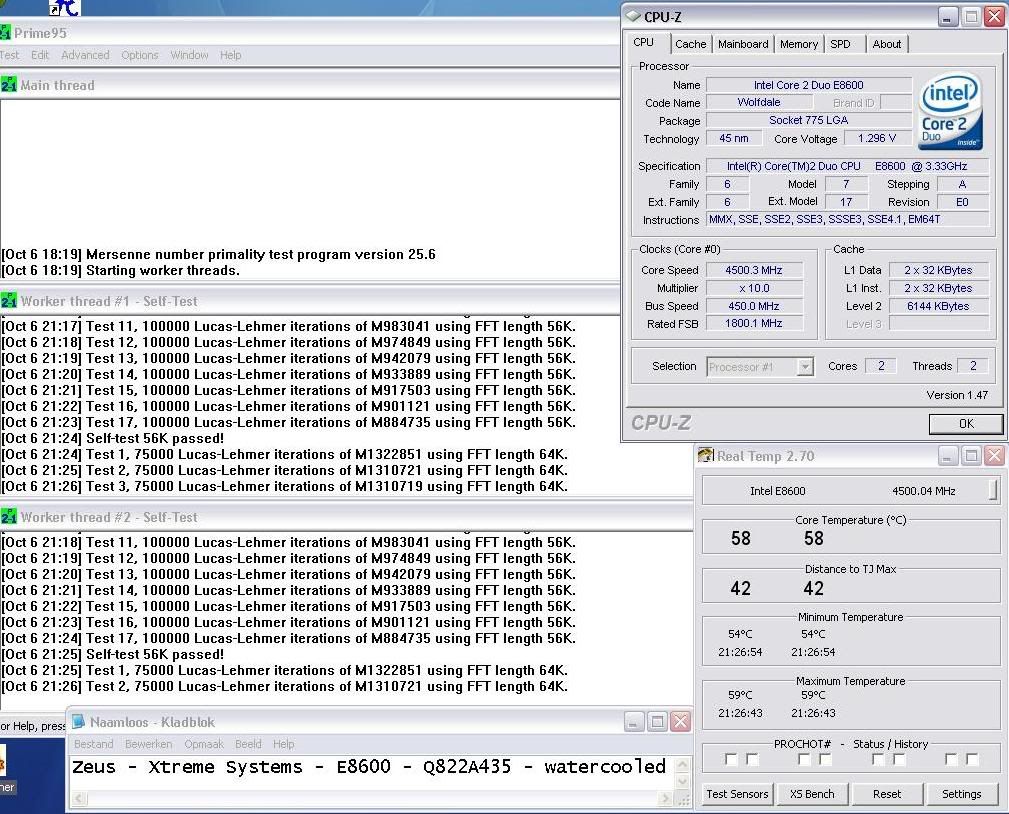Click the Bus Speed value 450.0 MHz
1009x814 pixels.
[754, 306]
